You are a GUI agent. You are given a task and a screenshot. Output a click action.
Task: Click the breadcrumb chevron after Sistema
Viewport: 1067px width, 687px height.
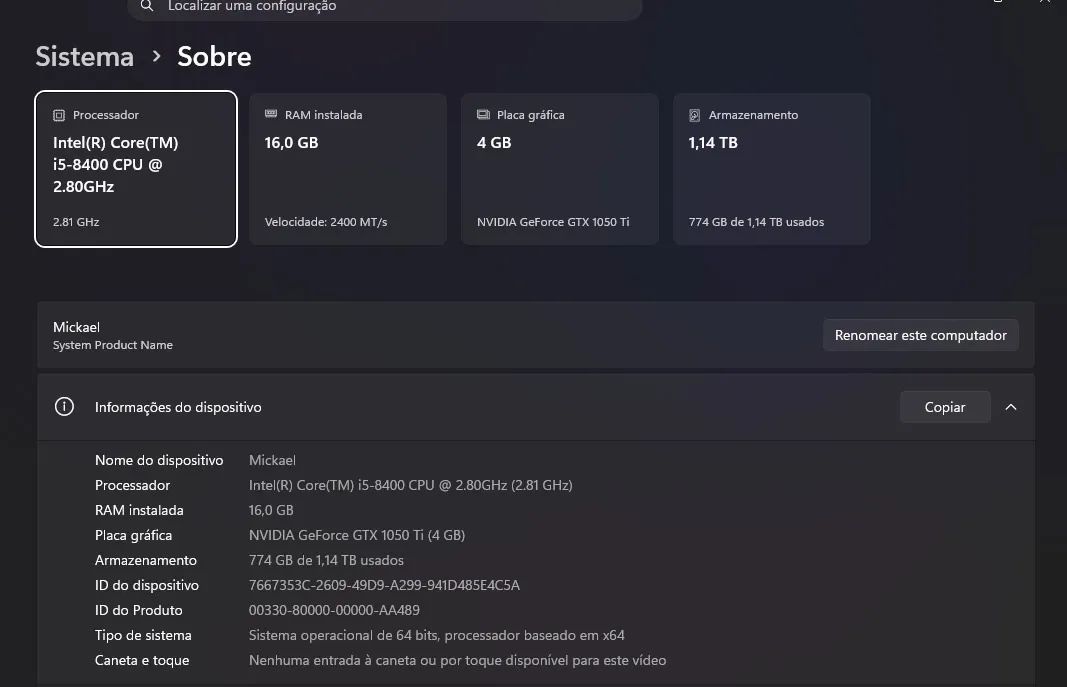coord(157,56)
